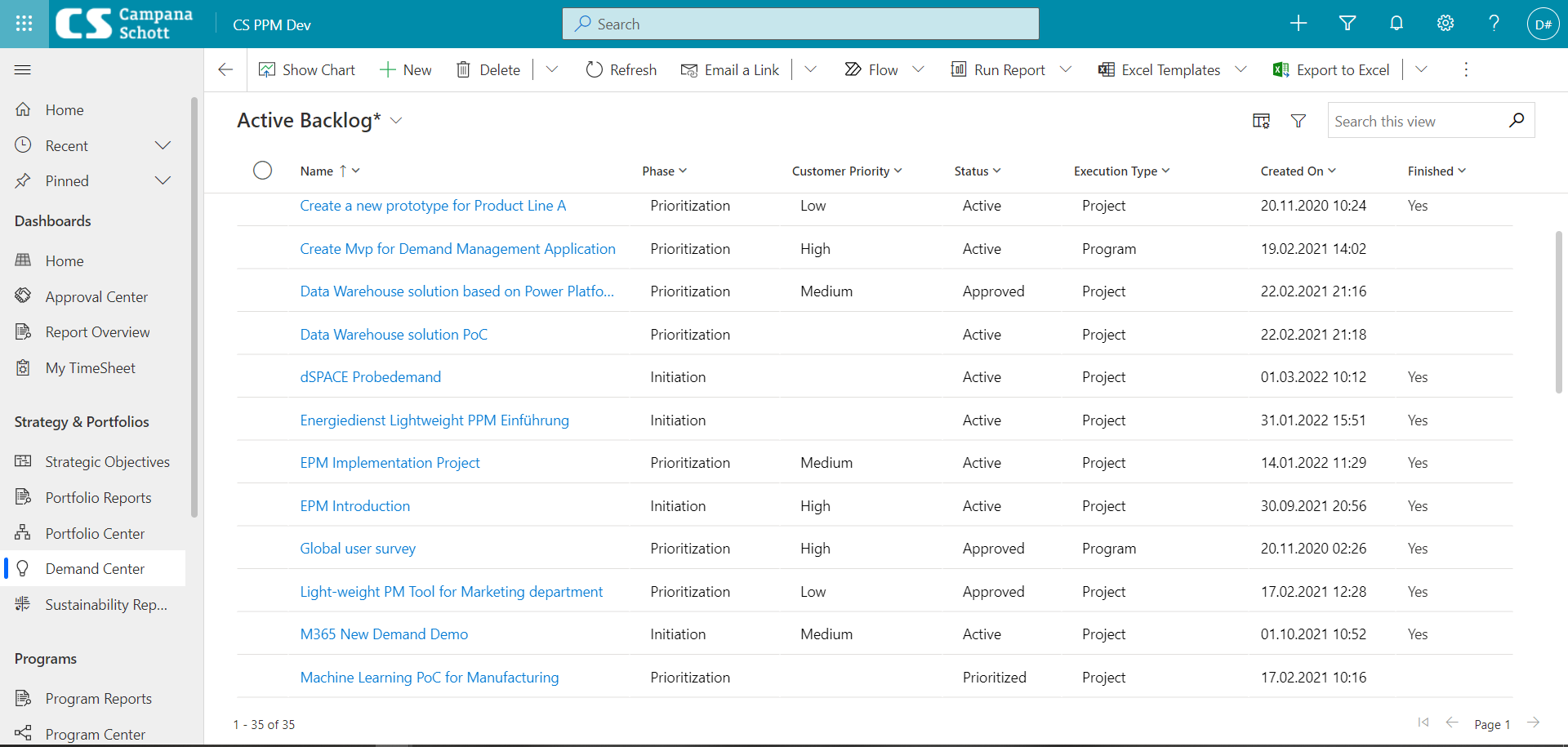
Task: Open advanced find filter icon in header
Action: 1347,24
